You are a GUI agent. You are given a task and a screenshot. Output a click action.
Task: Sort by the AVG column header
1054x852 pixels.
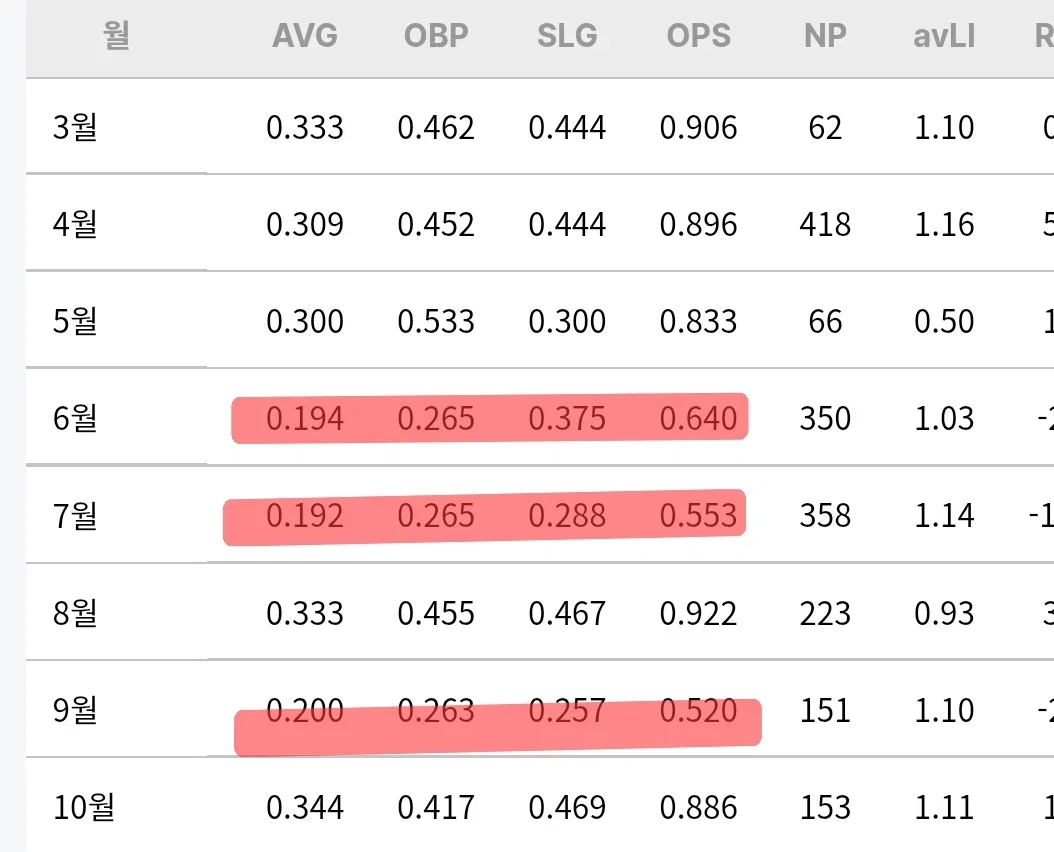click(305, 36)
